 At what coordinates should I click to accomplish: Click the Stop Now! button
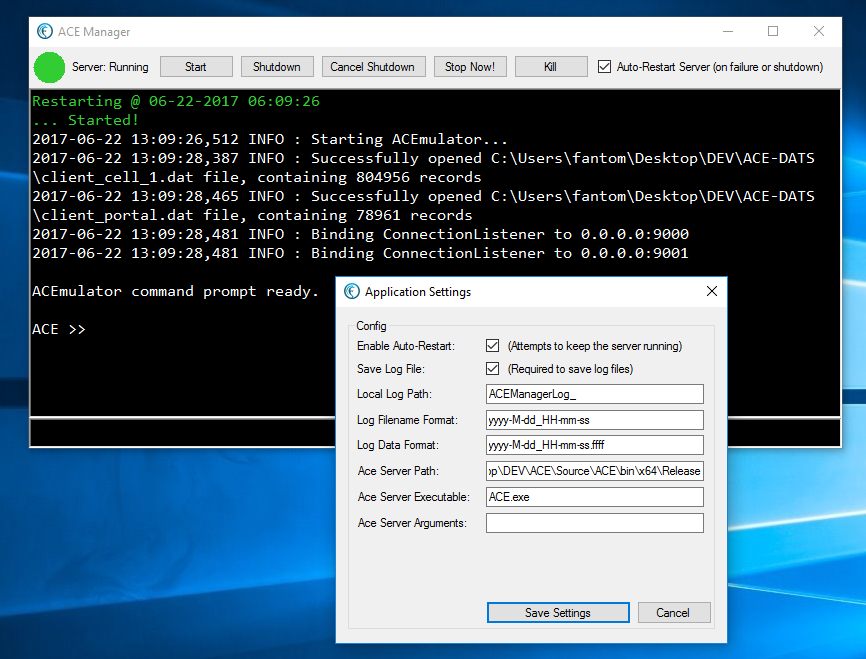pyautogui.click(x=470, y=67)
